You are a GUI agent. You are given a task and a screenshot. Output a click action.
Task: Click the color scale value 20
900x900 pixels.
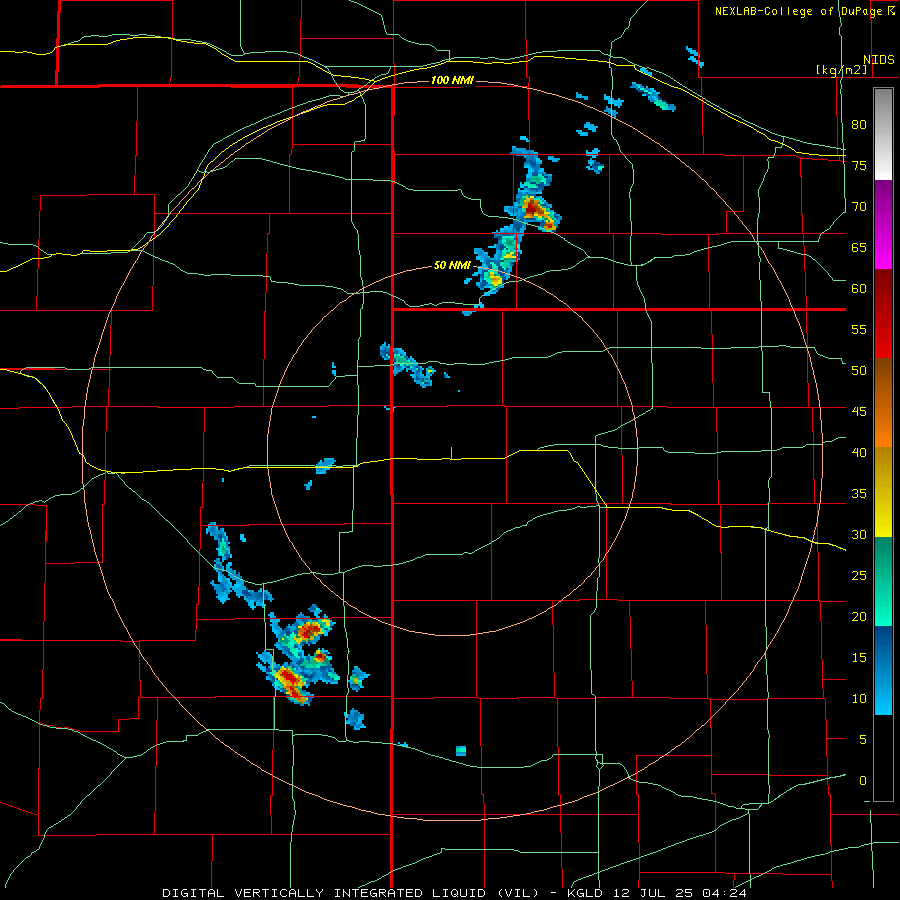coord(859,617)
